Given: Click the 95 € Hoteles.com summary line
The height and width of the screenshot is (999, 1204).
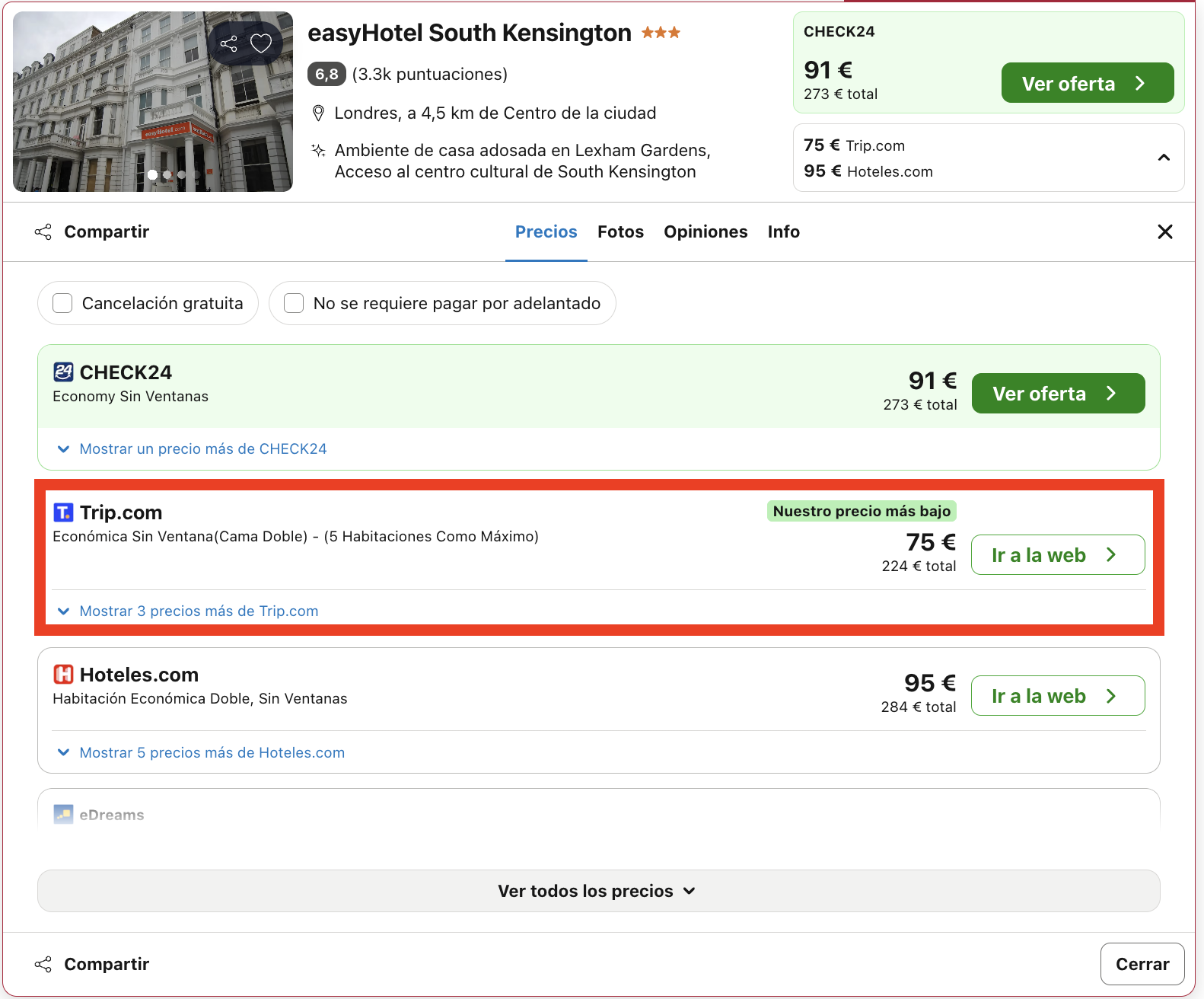Looking at the screenshot, I should point(868,171).
